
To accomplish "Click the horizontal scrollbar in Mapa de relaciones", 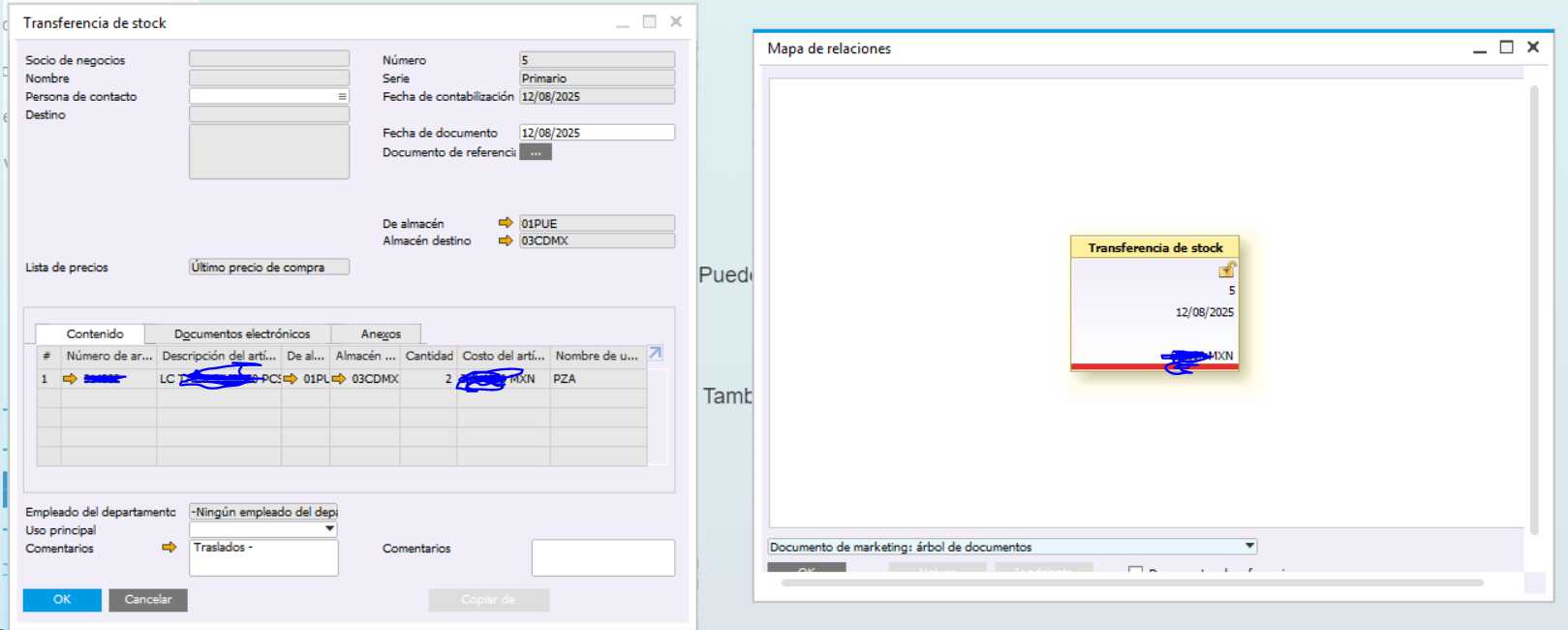I will 1131,583.
